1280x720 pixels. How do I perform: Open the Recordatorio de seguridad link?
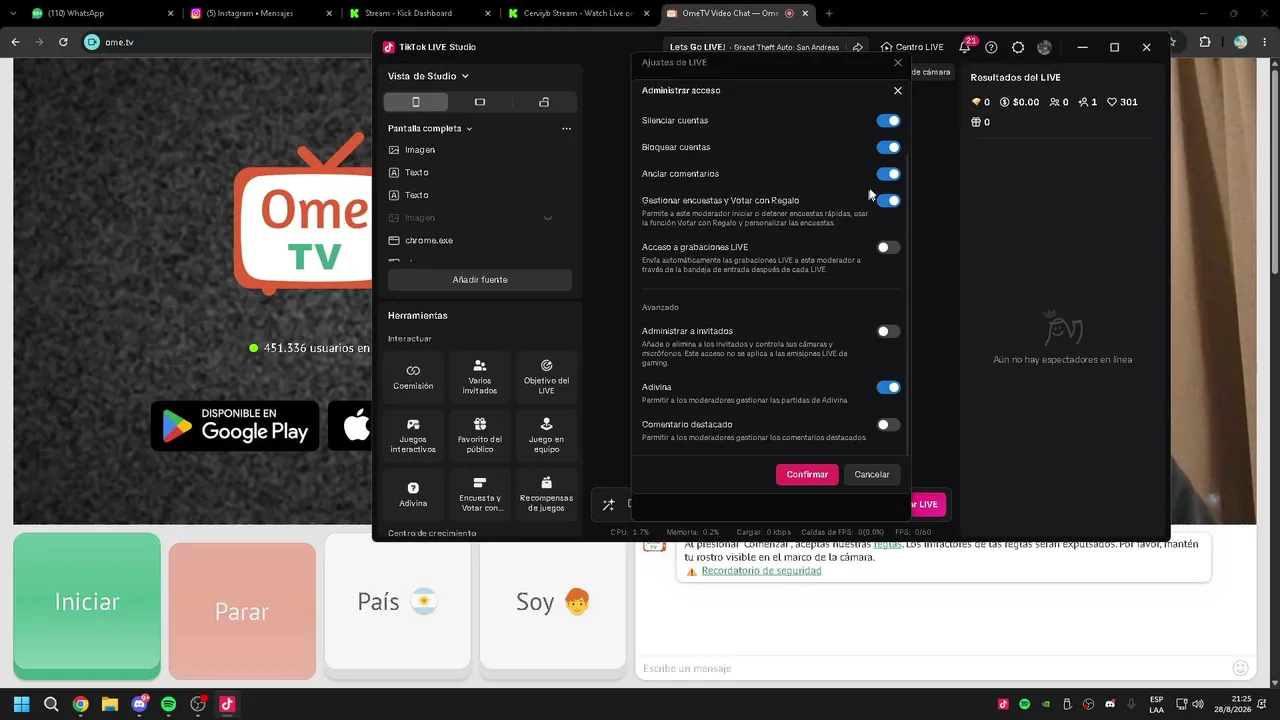pos(761,571)
